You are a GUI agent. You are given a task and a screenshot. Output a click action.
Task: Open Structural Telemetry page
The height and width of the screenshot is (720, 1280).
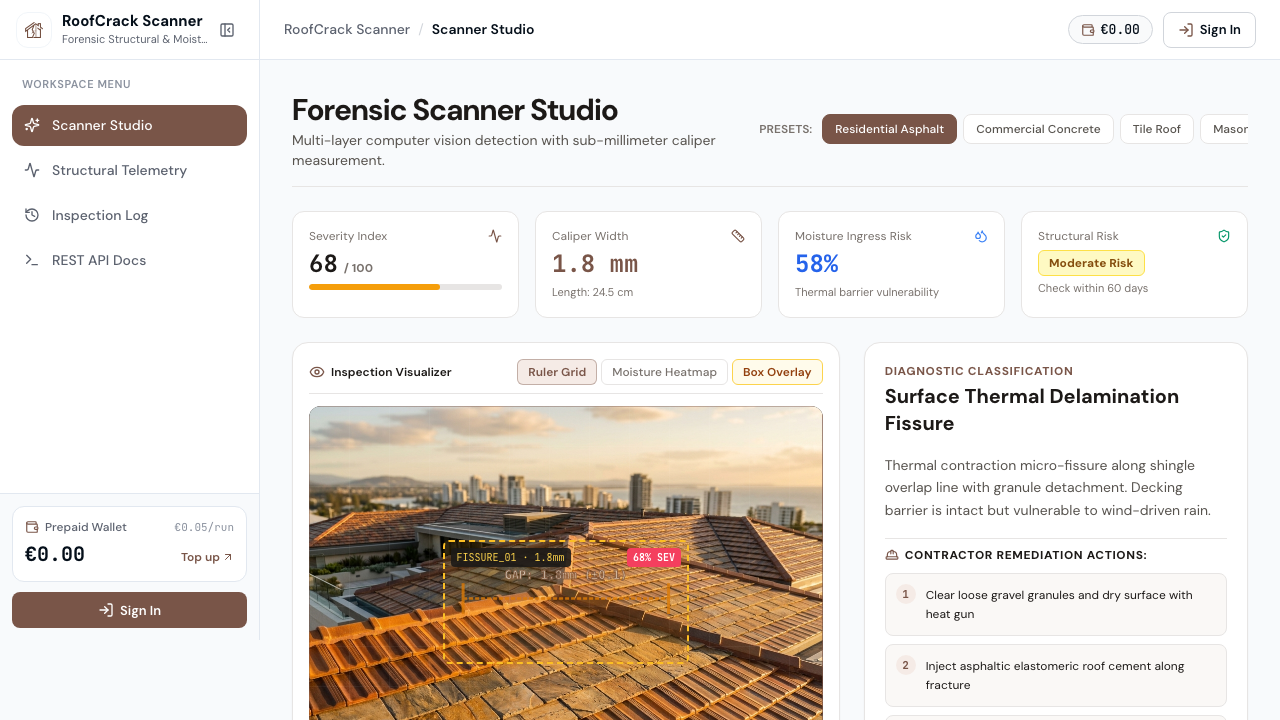pyautogui.click(x=129, y=170)
